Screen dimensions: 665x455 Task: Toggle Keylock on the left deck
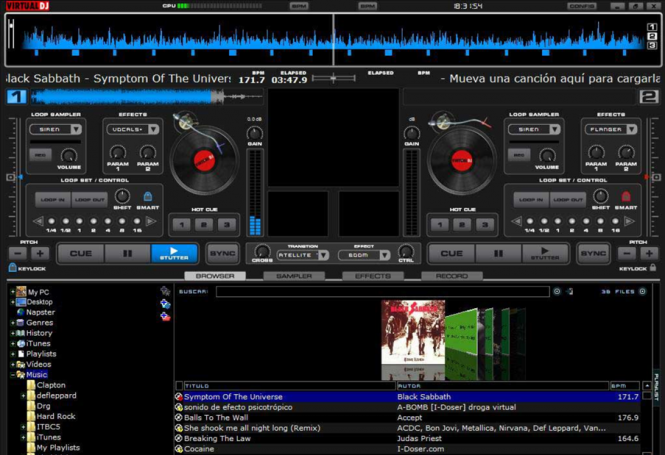[13, 268]
